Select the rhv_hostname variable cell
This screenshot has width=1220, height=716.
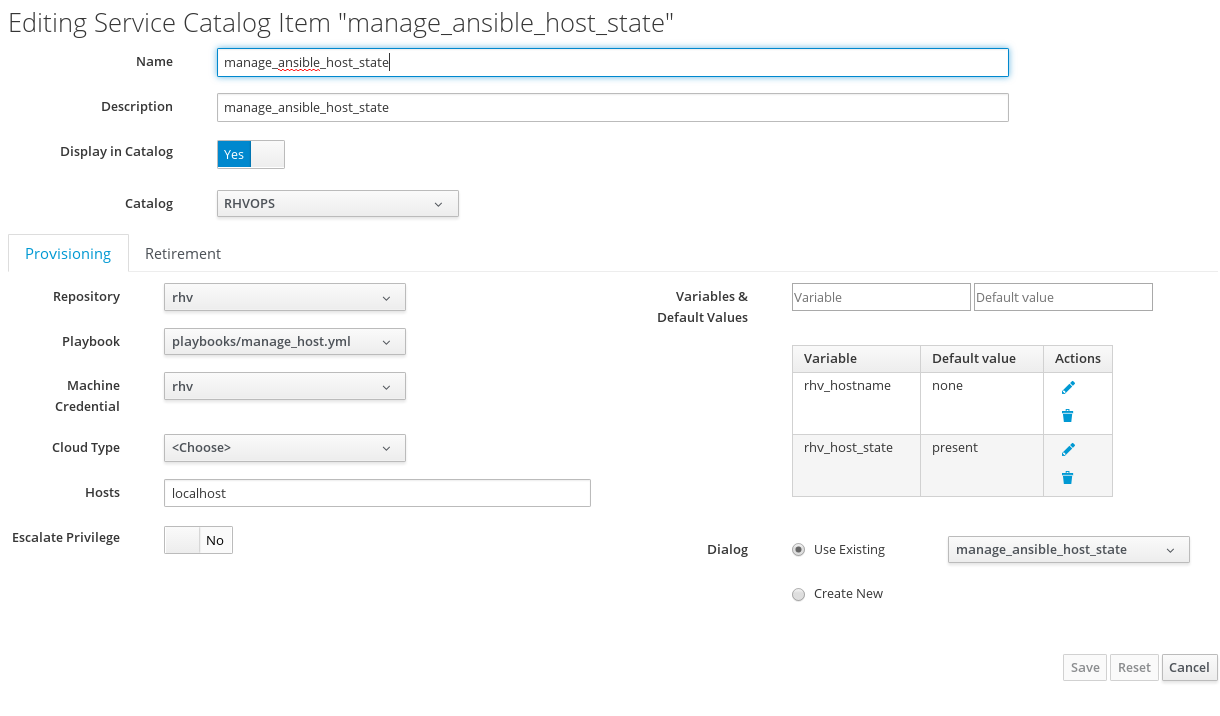point(856,403)
